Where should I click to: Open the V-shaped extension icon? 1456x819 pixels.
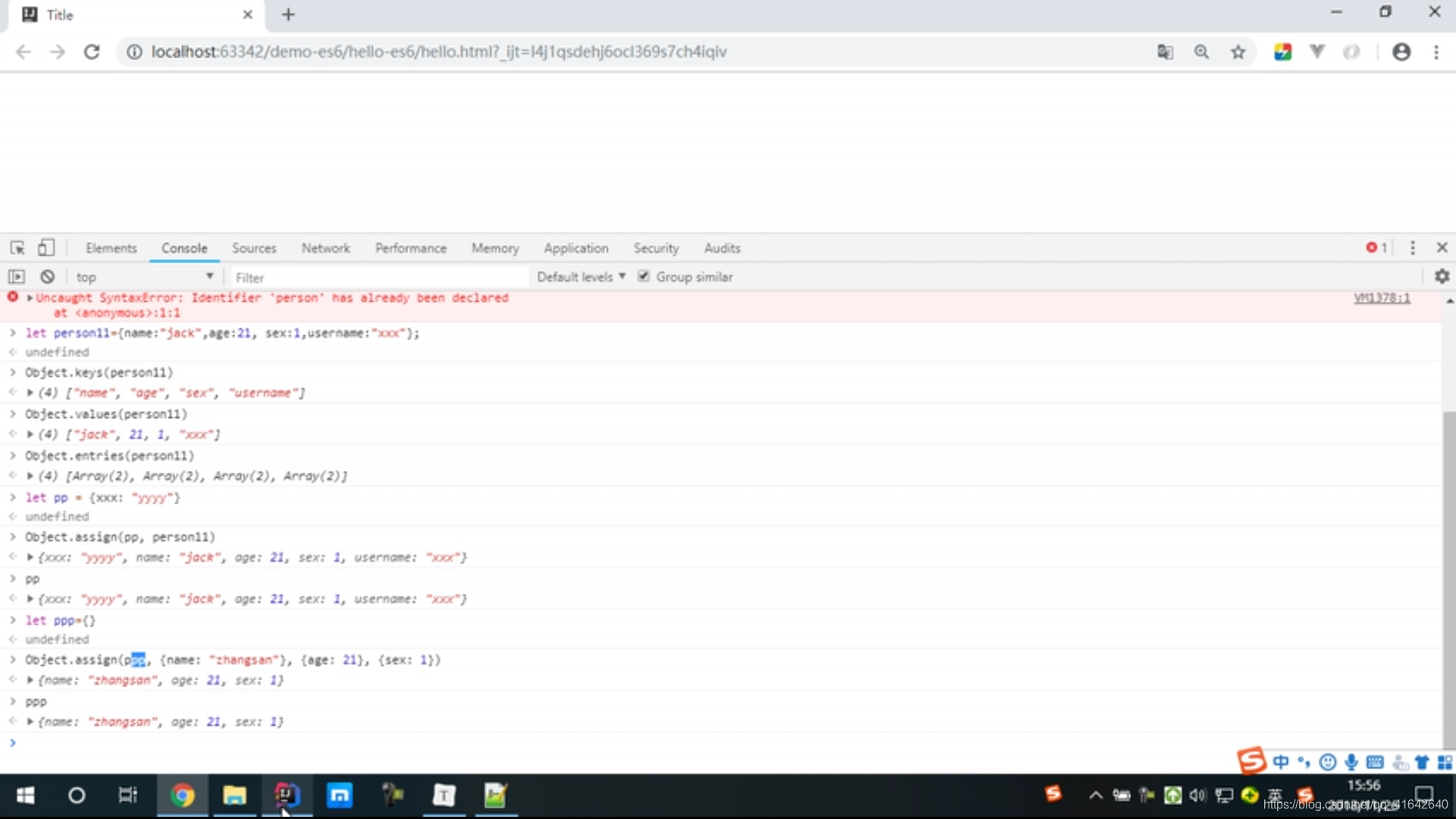pyautogui.click(x=1317, y=52)
